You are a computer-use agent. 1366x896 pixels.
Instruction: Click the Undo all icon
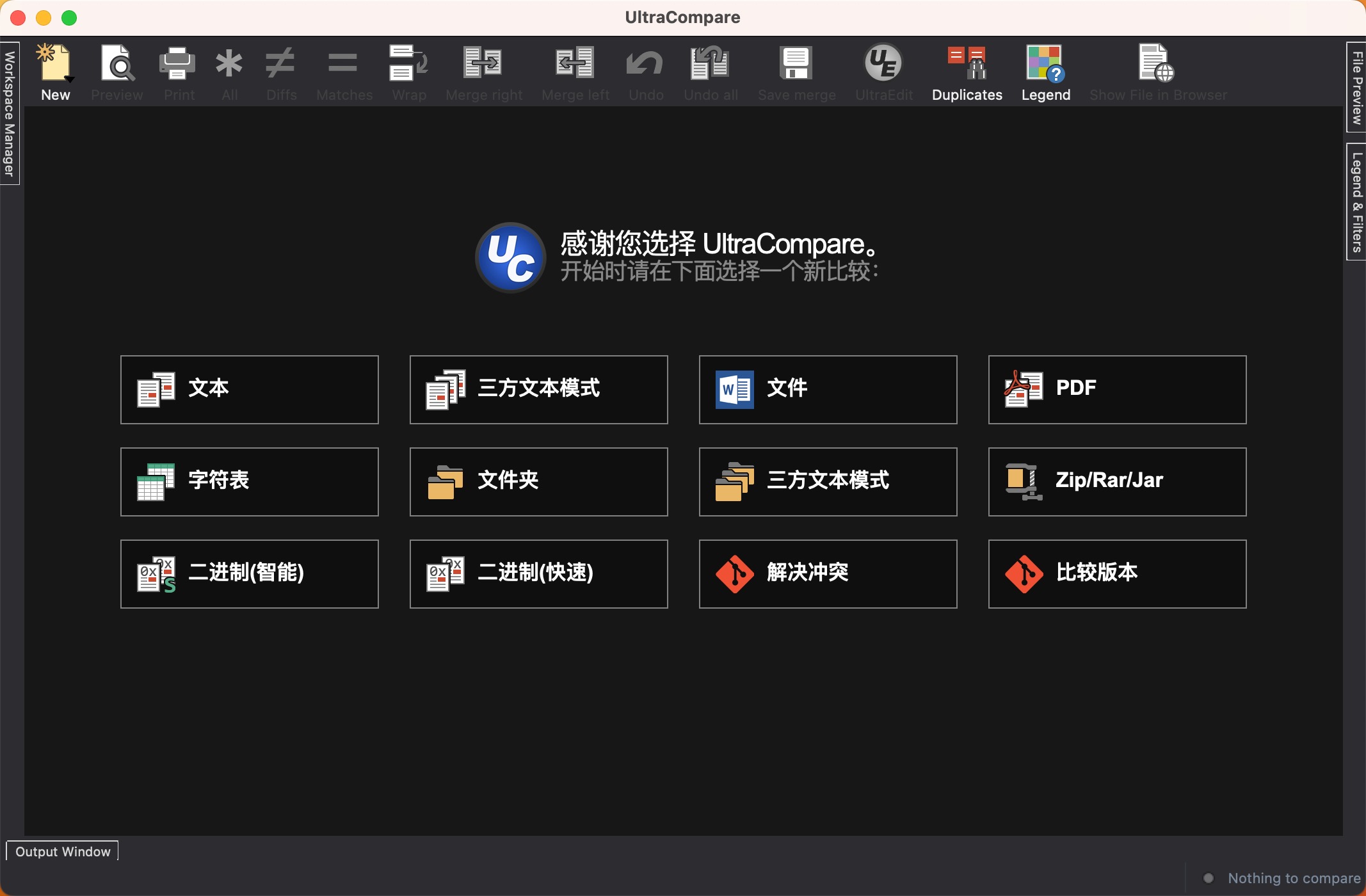point(709,62)
